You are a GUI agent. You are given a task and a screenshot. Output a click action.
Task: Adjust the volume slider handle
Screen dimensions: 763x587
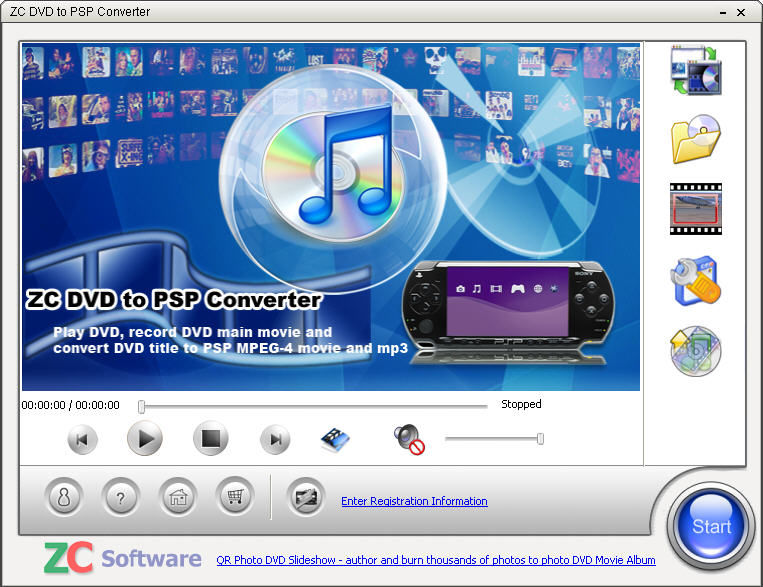(540, 439)
